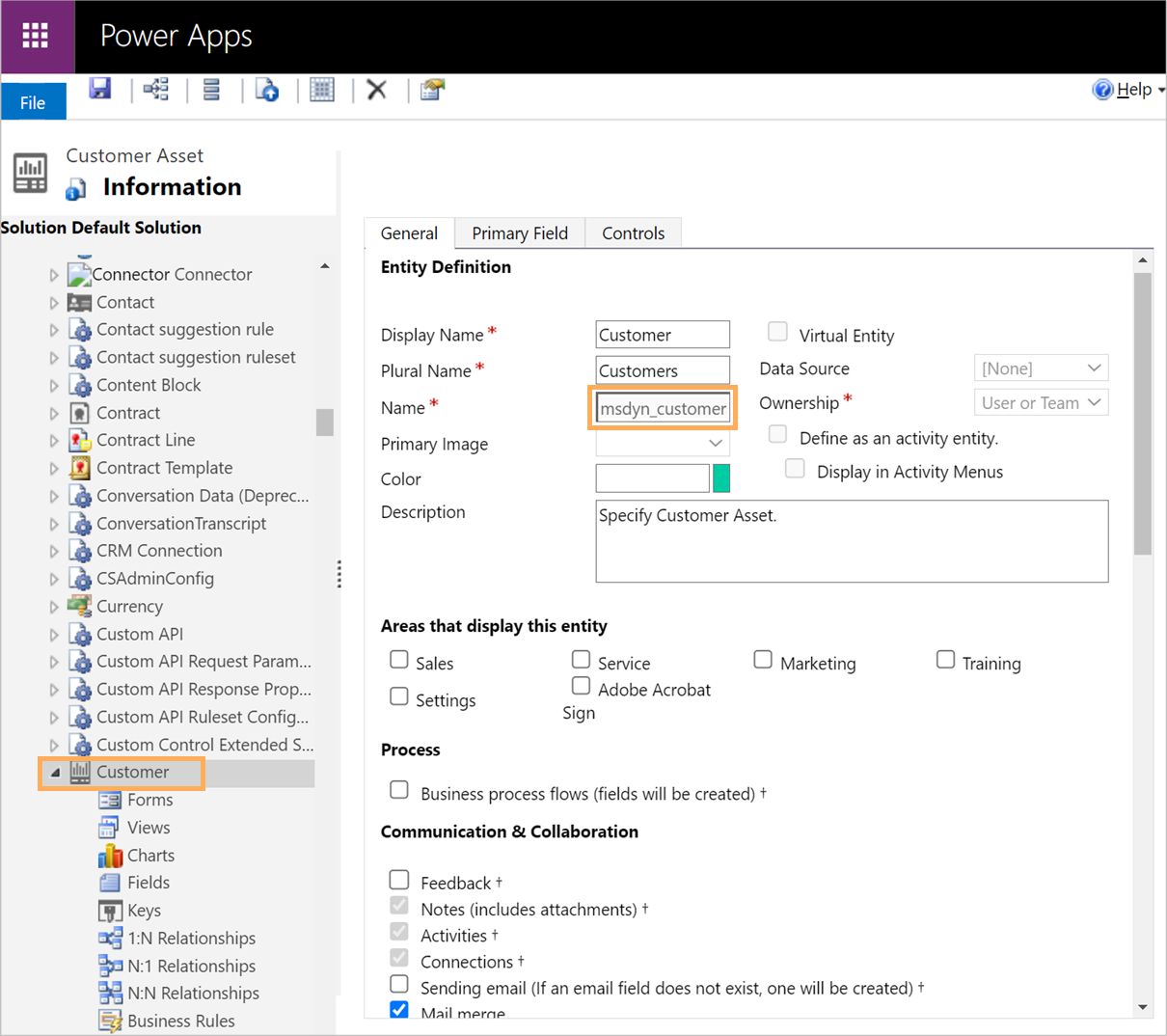1167x1036 pixels.
Task: Open the Ownership dropdown
Action: pyautogui.click(x=1041, y=403)
